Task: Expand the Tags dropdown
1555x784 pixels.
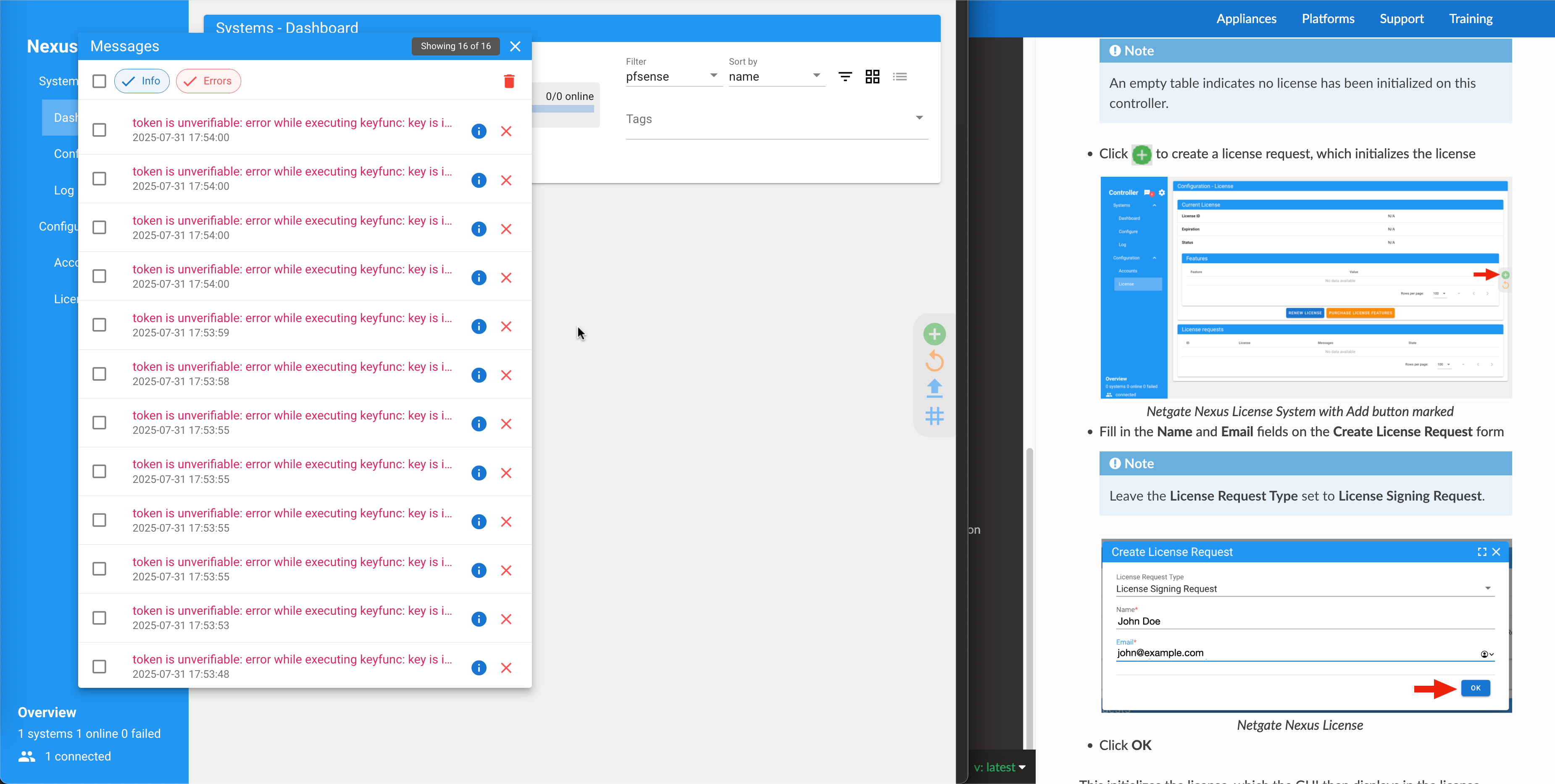Action: coord(919,118)
